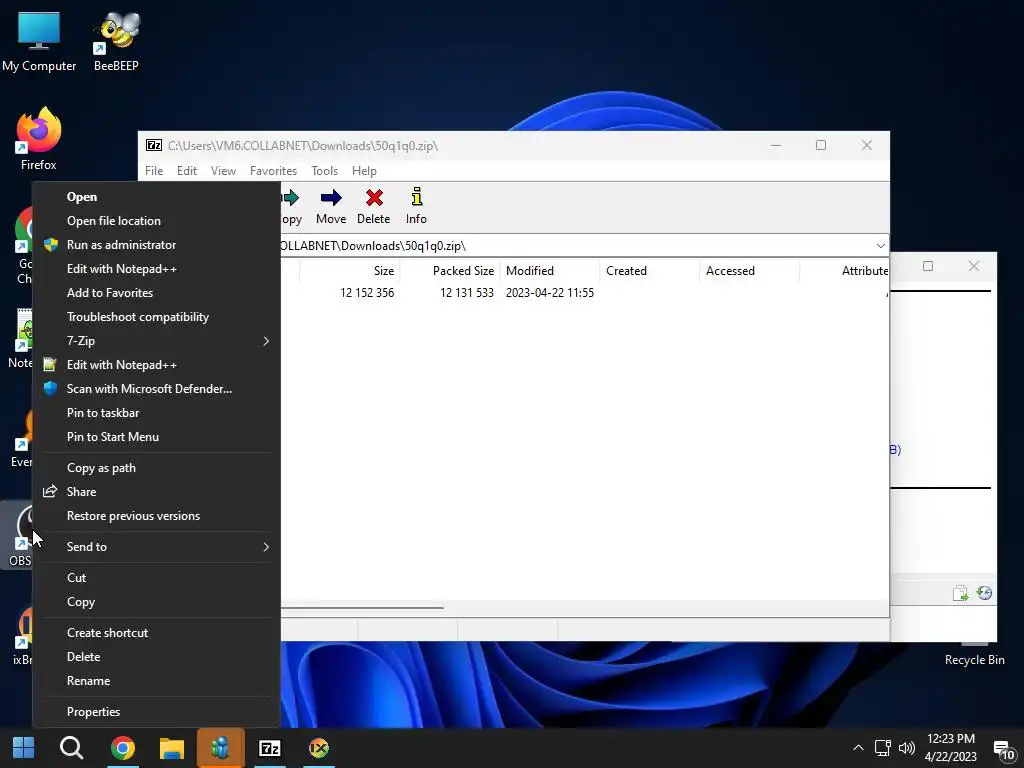Choose Pin to taskbar
The height and width of the screenshot is (768, 1024).
[157, 413]
